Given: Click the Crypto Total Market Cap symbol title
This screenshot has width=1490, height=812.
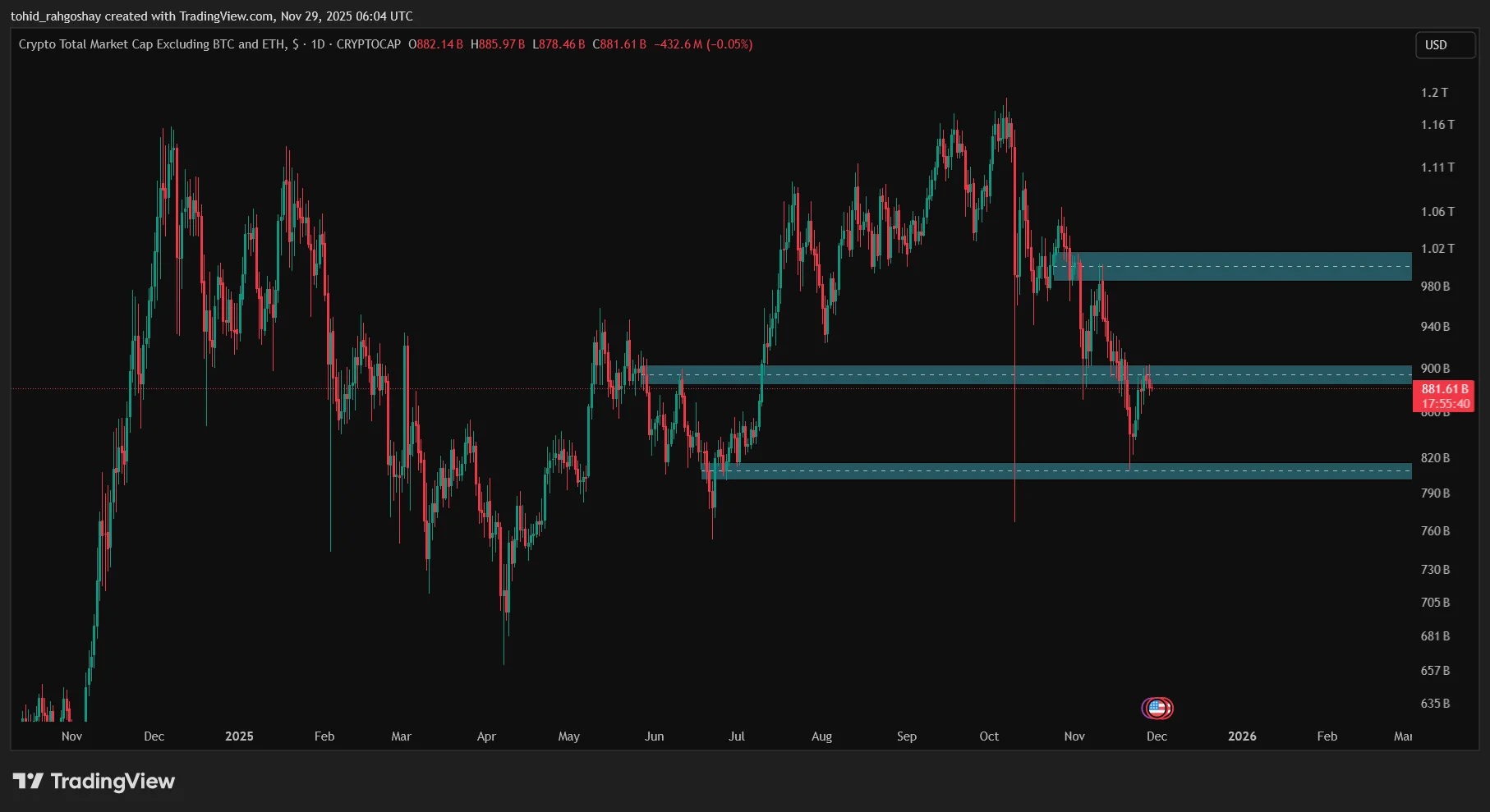Looking at the screenshot, I should click(x=153, y=44).
